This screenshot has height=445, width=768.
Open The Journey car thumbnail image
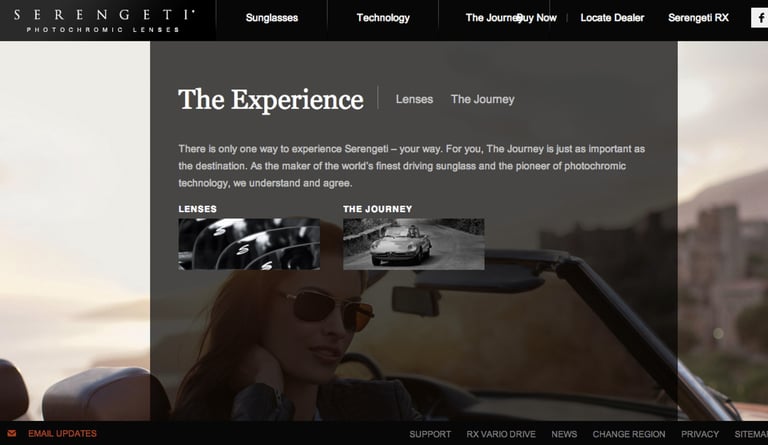pos(414,244)
